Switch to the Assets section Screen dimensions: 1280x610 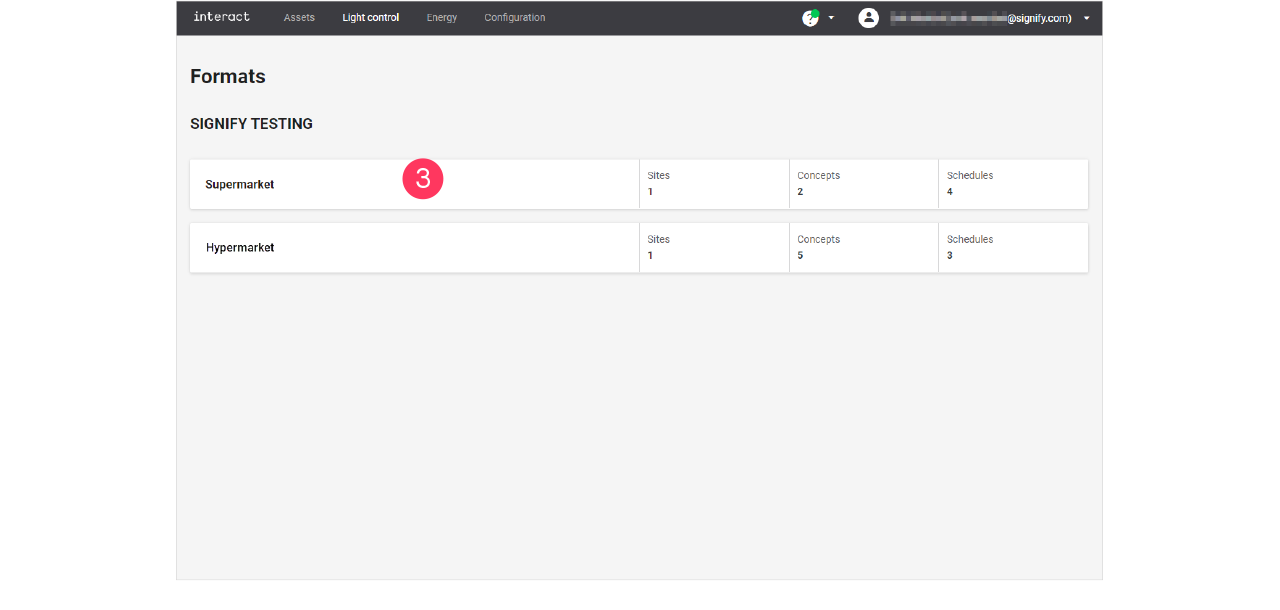299,17
